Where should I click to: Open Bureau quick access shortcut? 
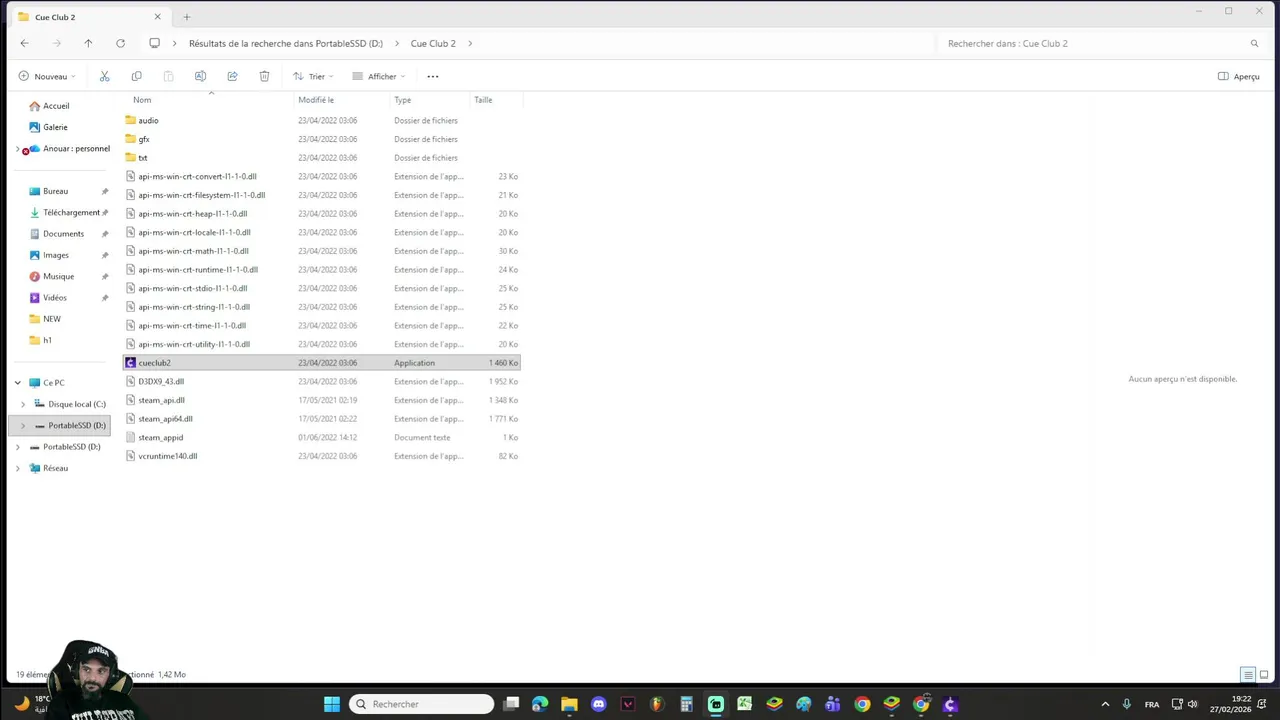pos(55,191)
